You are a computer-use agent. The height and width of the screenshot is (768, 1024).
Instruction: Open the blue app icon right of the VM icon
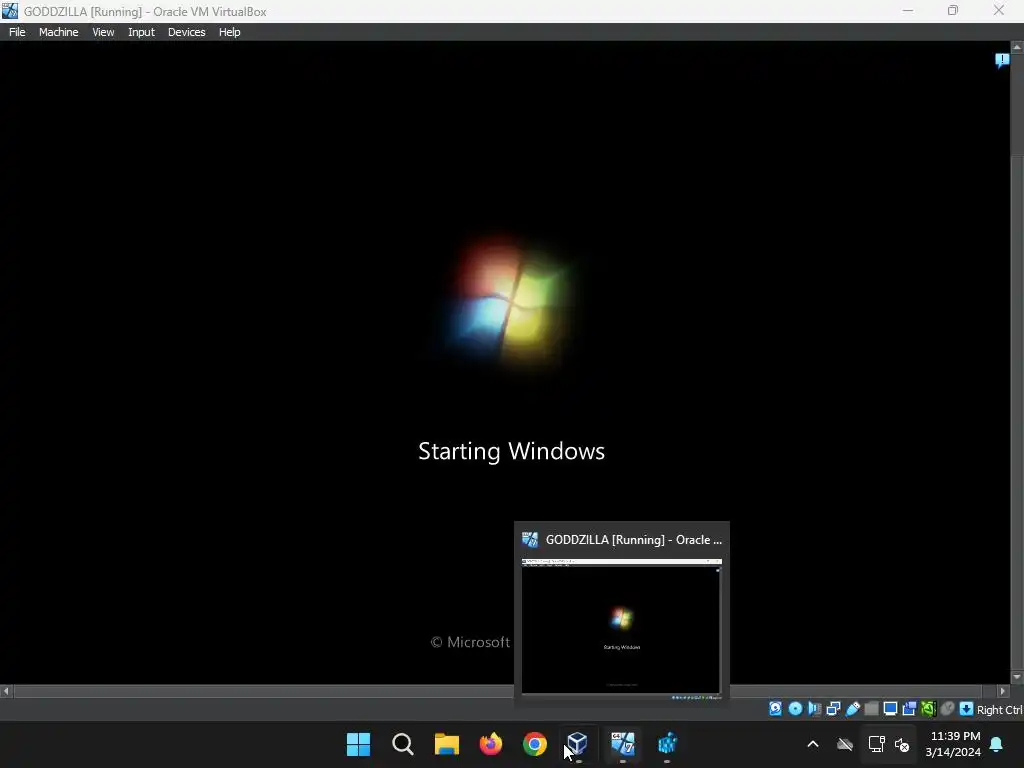pyautogui.click(x=667, y=744)
